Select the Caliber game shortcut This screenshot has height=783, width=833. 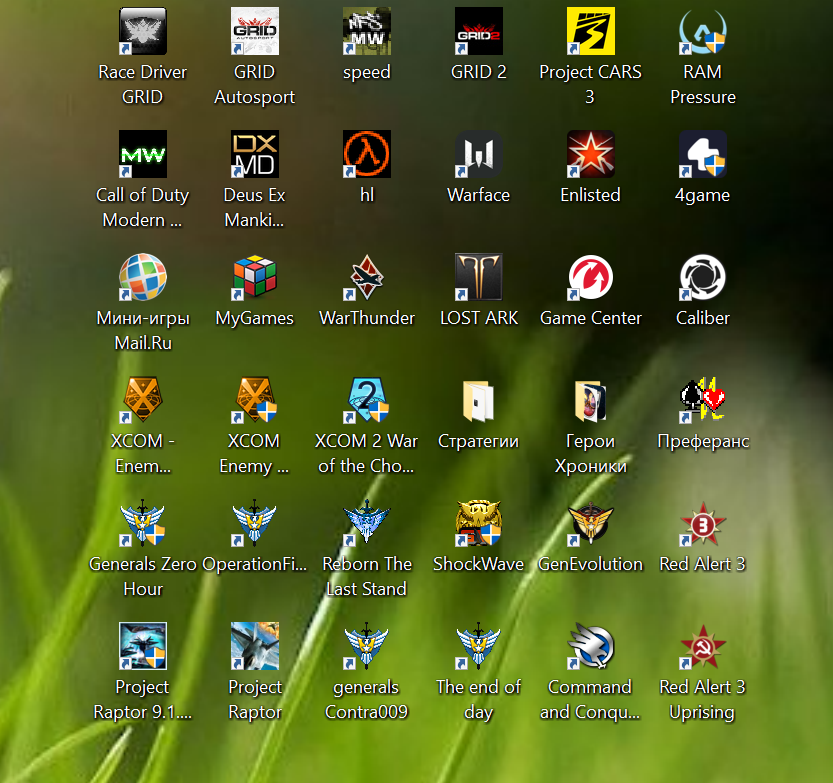703,278
